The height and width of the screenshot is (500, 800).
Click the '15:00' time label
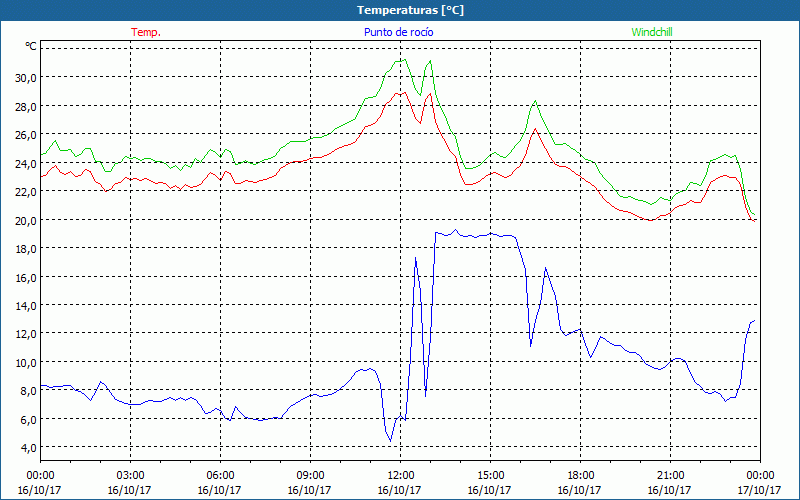(490, 476)
